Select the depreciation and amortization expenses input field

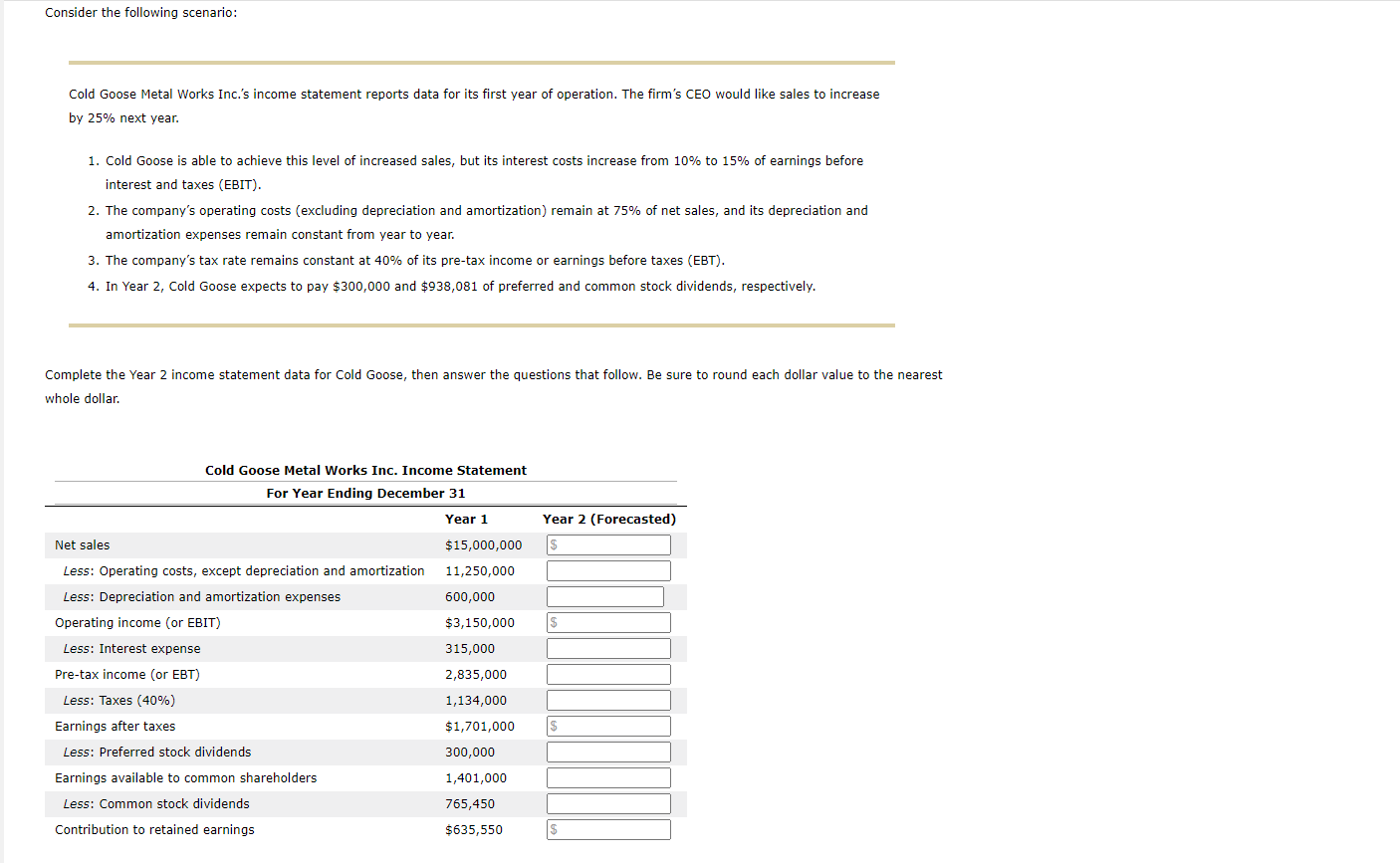pos(603,596)
